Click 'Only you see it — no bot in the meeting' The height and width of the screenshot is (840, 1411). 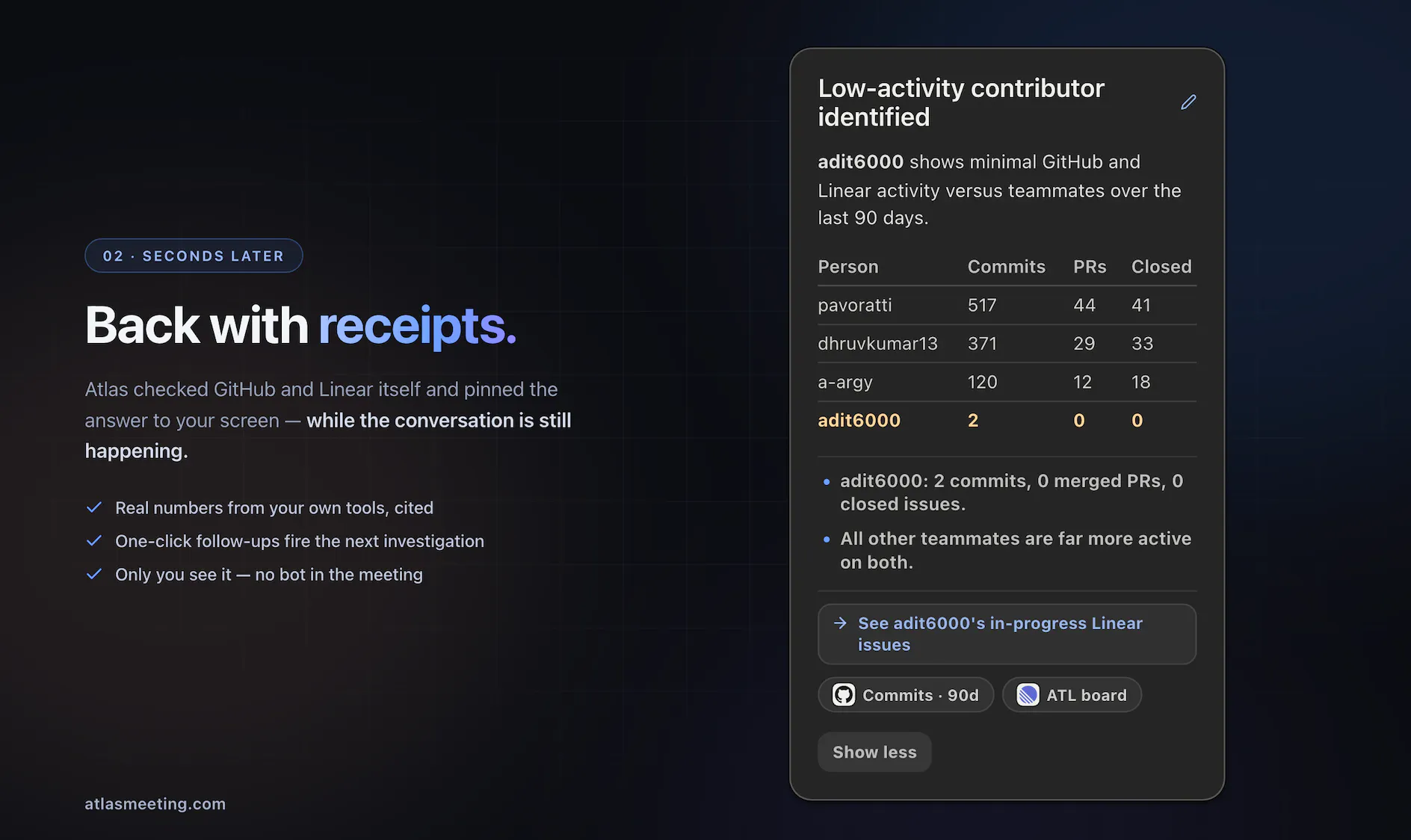[x=269, y=575]
